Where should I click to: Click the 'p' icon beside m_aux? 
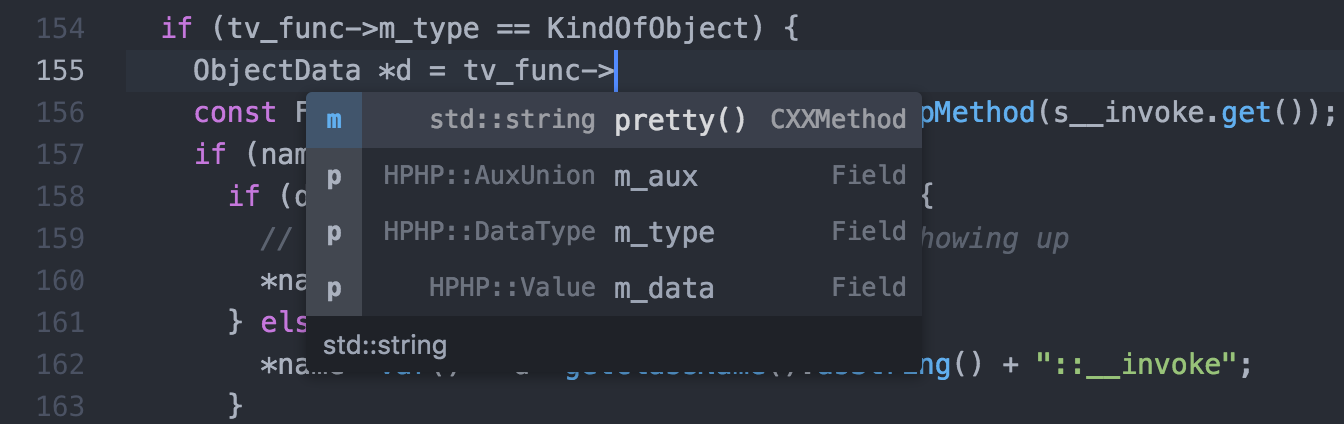[334, 176]
